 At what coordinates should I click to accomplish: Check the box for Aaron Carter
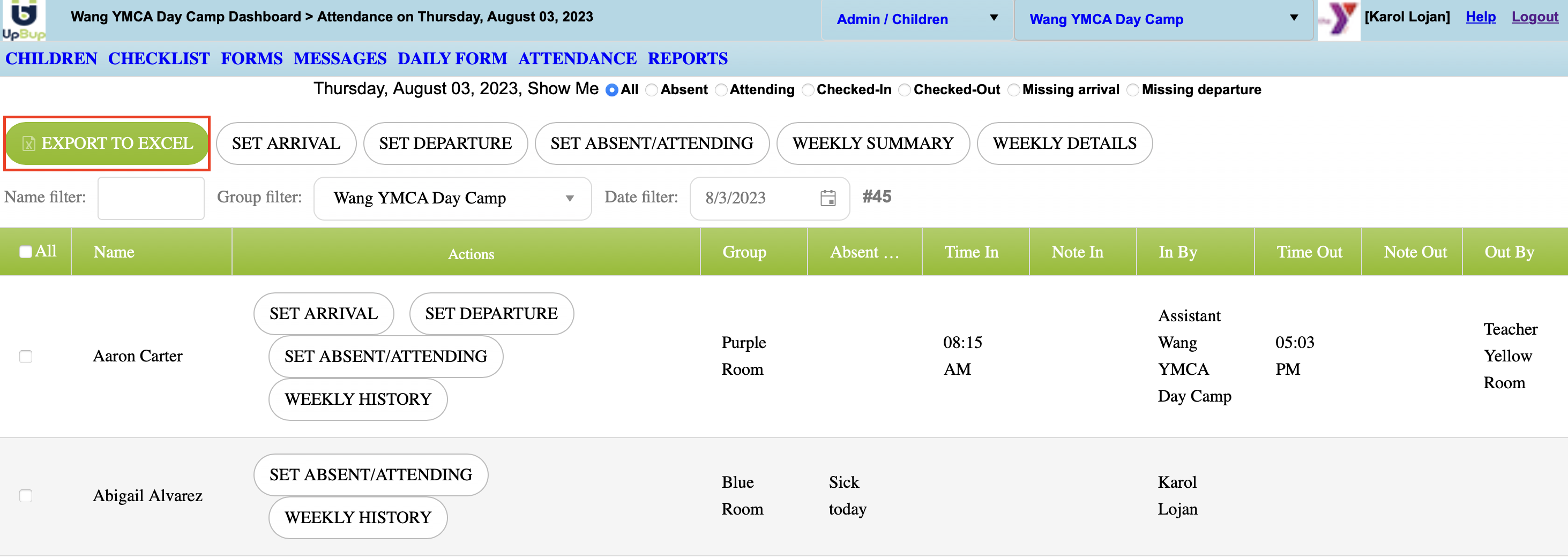[26, 357]
